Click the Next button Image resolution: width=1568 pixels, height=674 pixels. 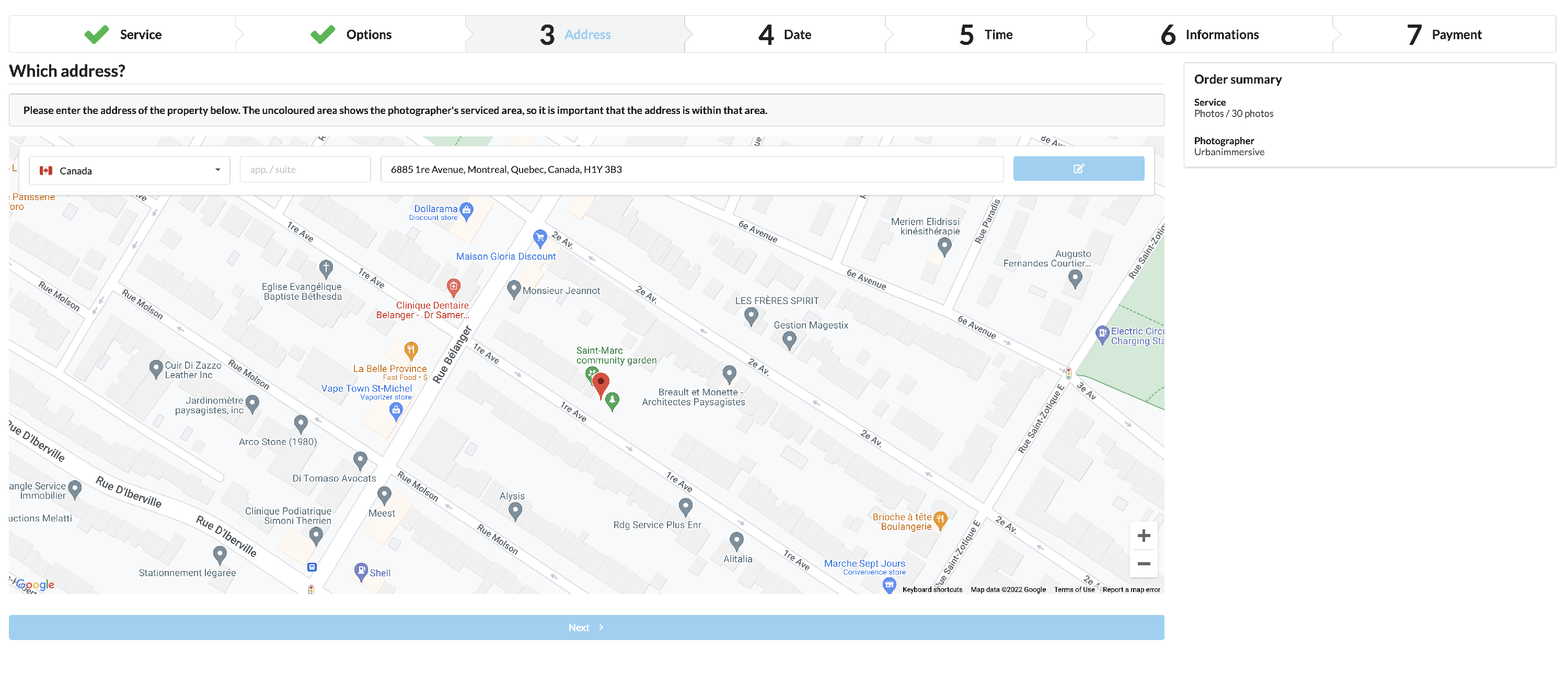[x=585, y=627]
